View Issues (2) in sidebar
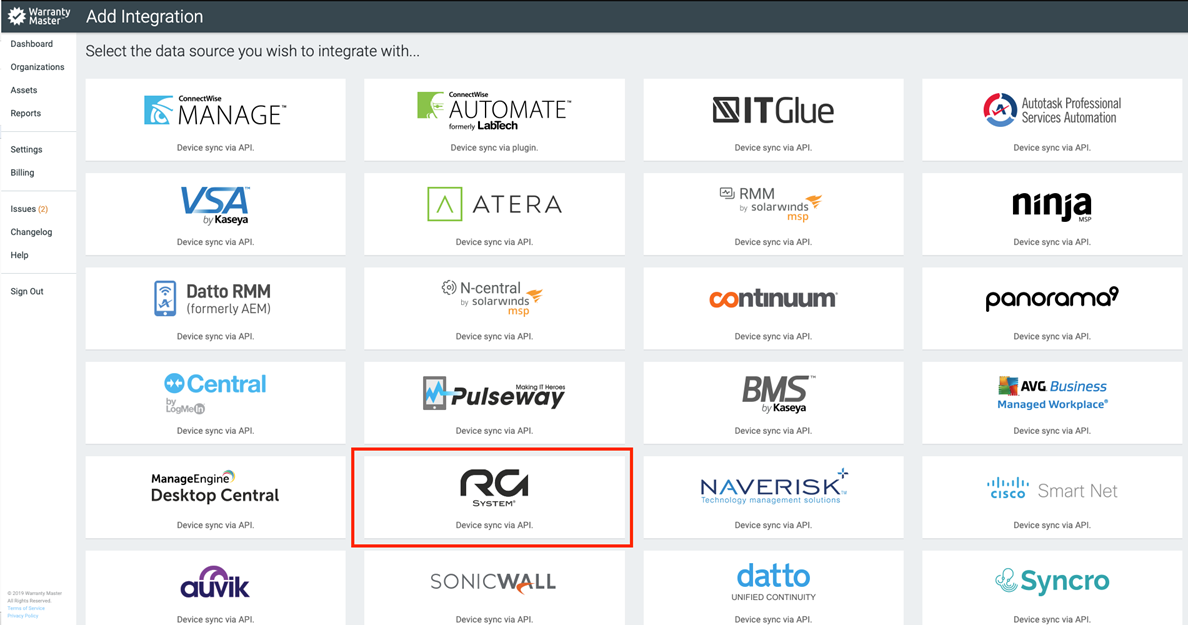The height and width of the screenshot is (625, 1188). 29,209
